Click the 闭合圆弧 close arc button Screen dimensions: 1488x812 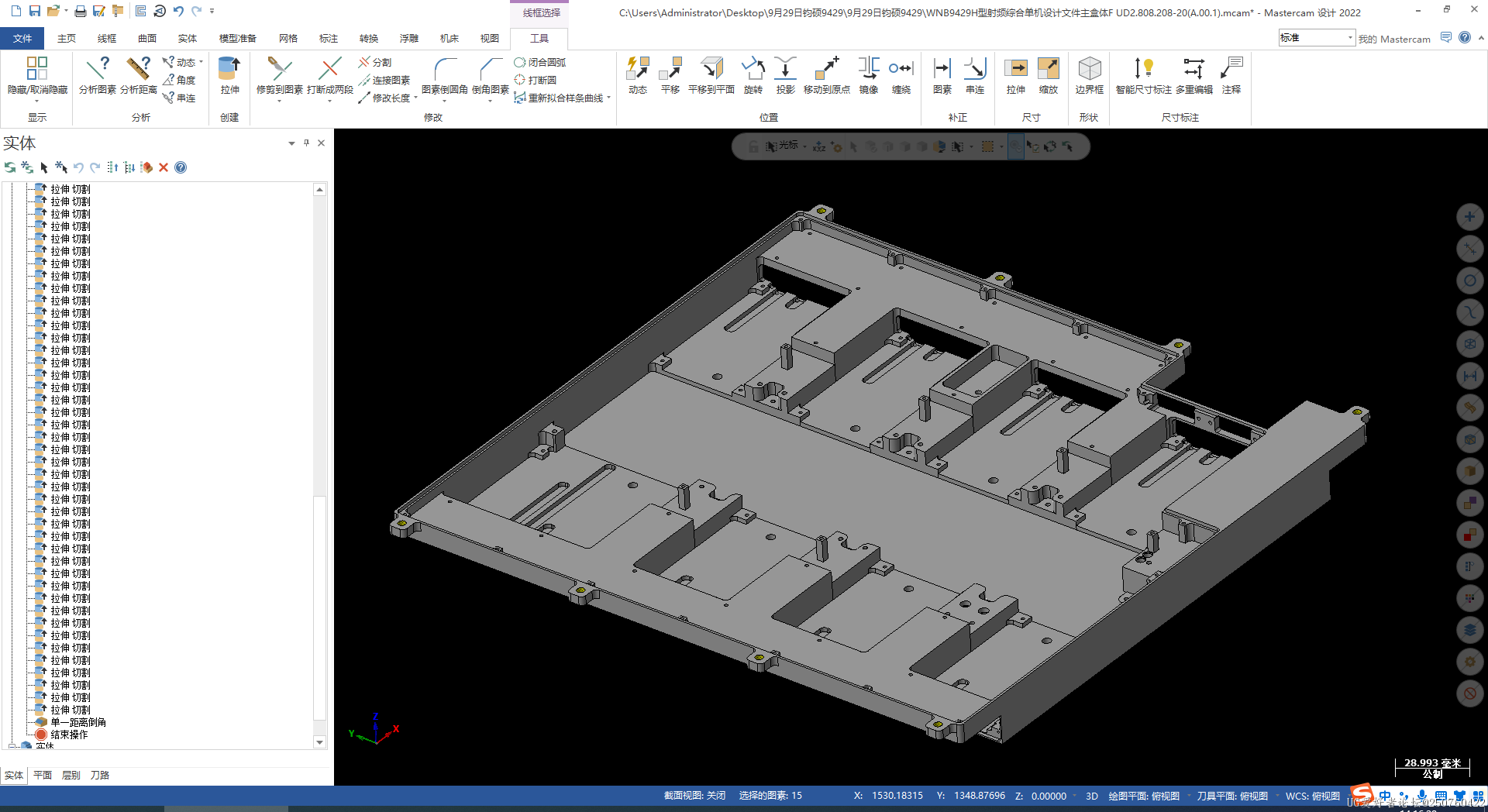(x=540, y=62)
